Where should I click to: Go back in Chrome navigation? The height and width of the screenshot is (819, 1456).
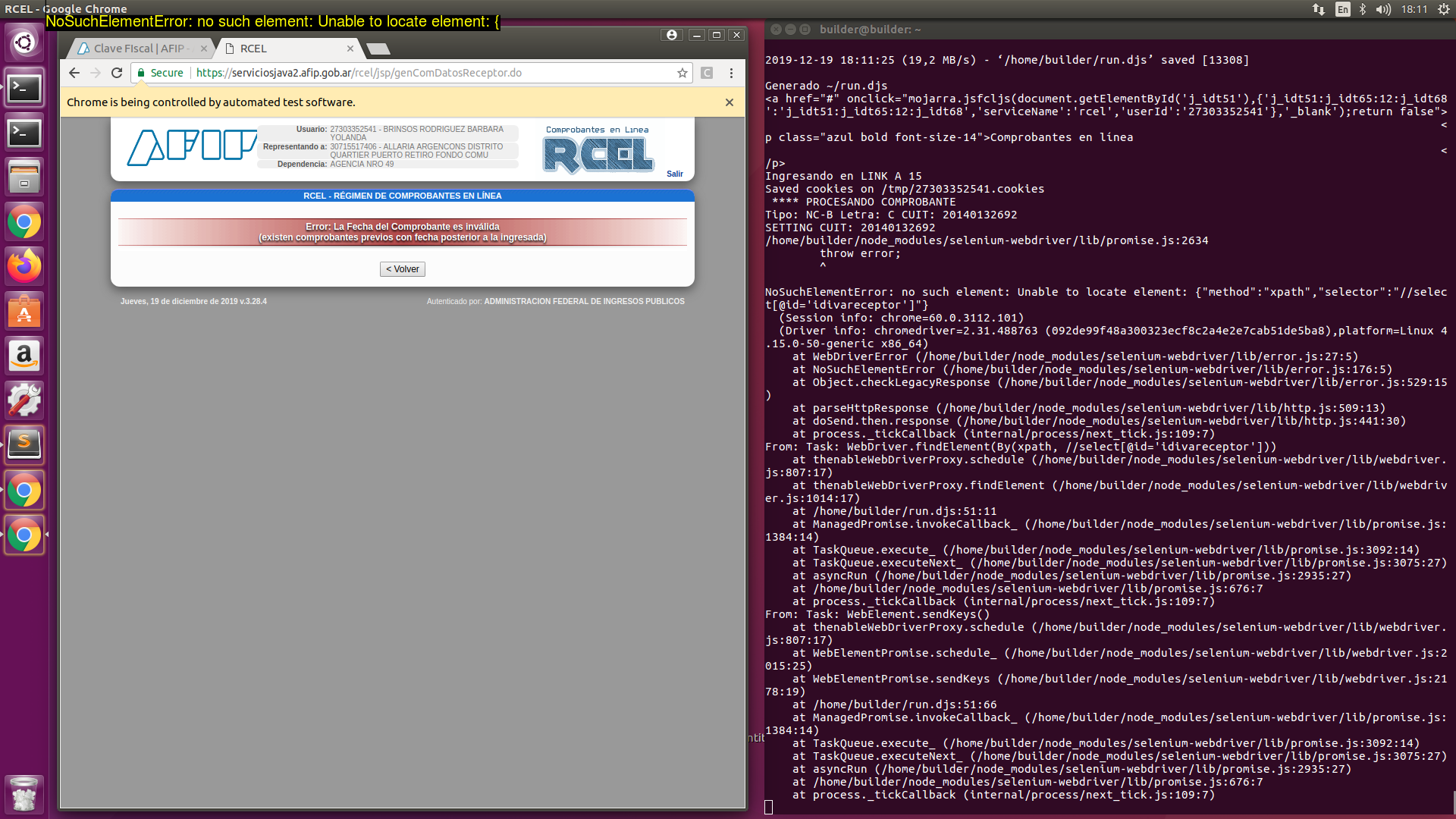point(74,73)
